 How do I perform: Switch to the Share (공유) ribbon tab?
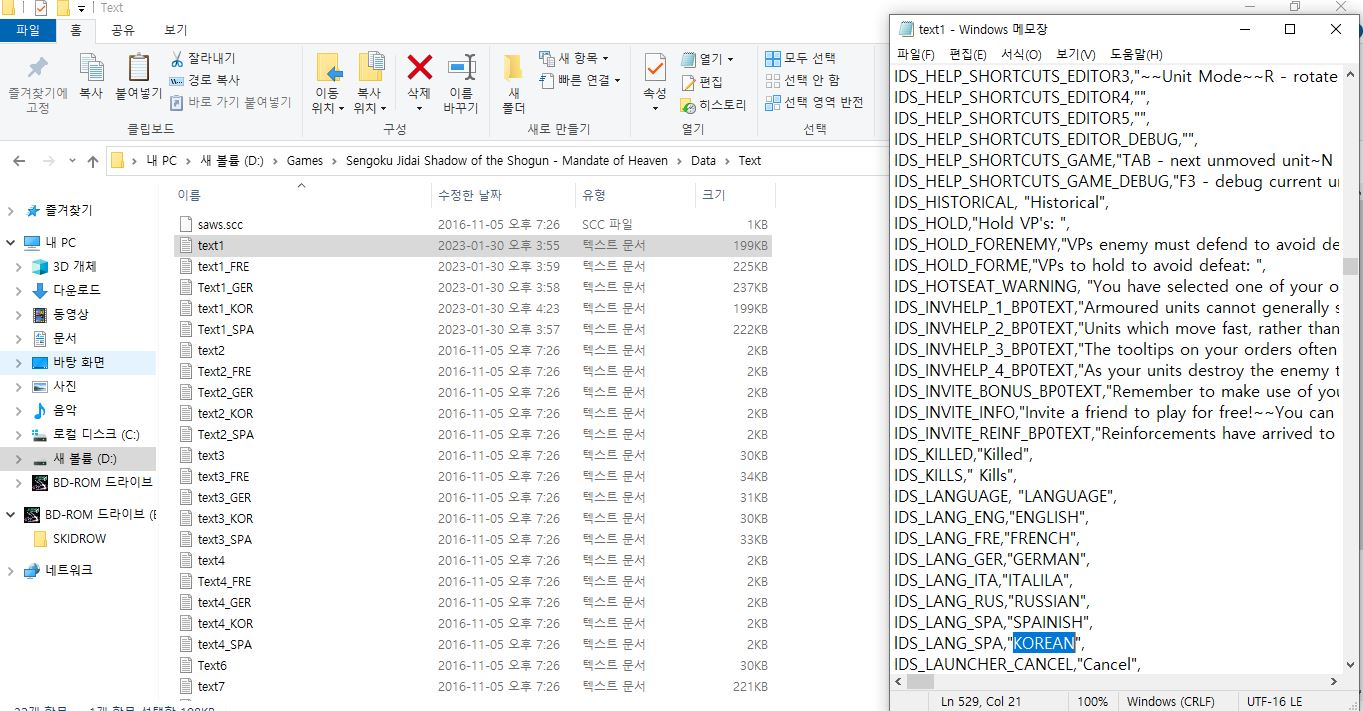(x=124, y=31)
